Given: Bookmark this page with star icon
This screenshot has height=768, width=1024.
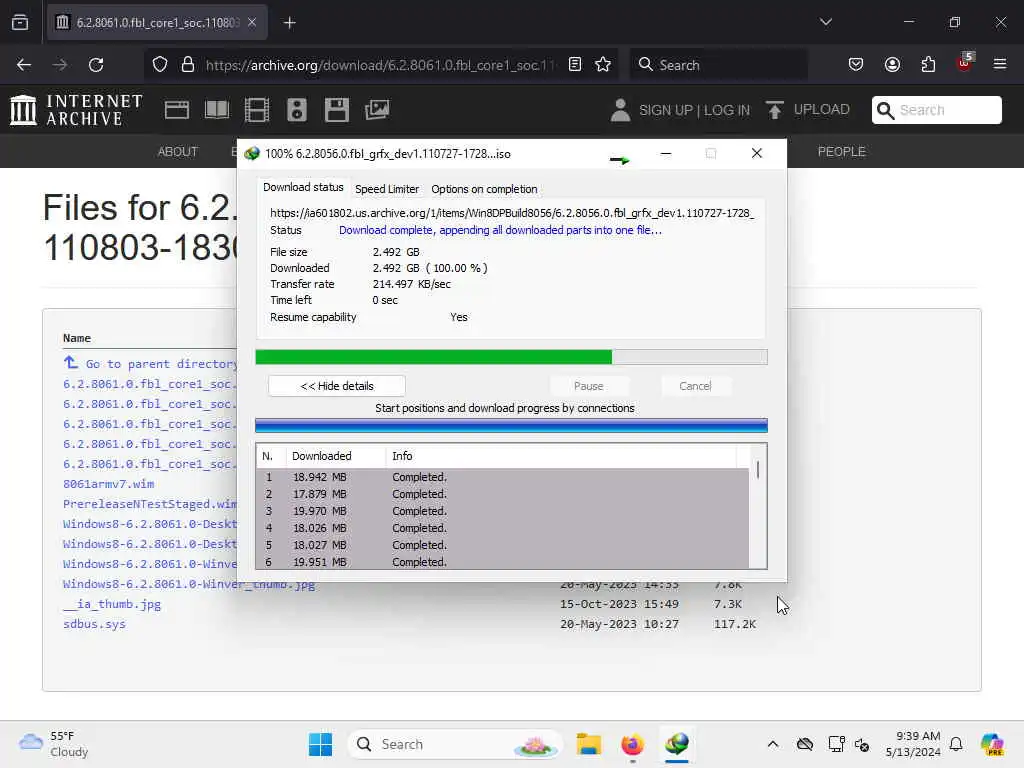Looking at the screenshot, I should 603,65.
